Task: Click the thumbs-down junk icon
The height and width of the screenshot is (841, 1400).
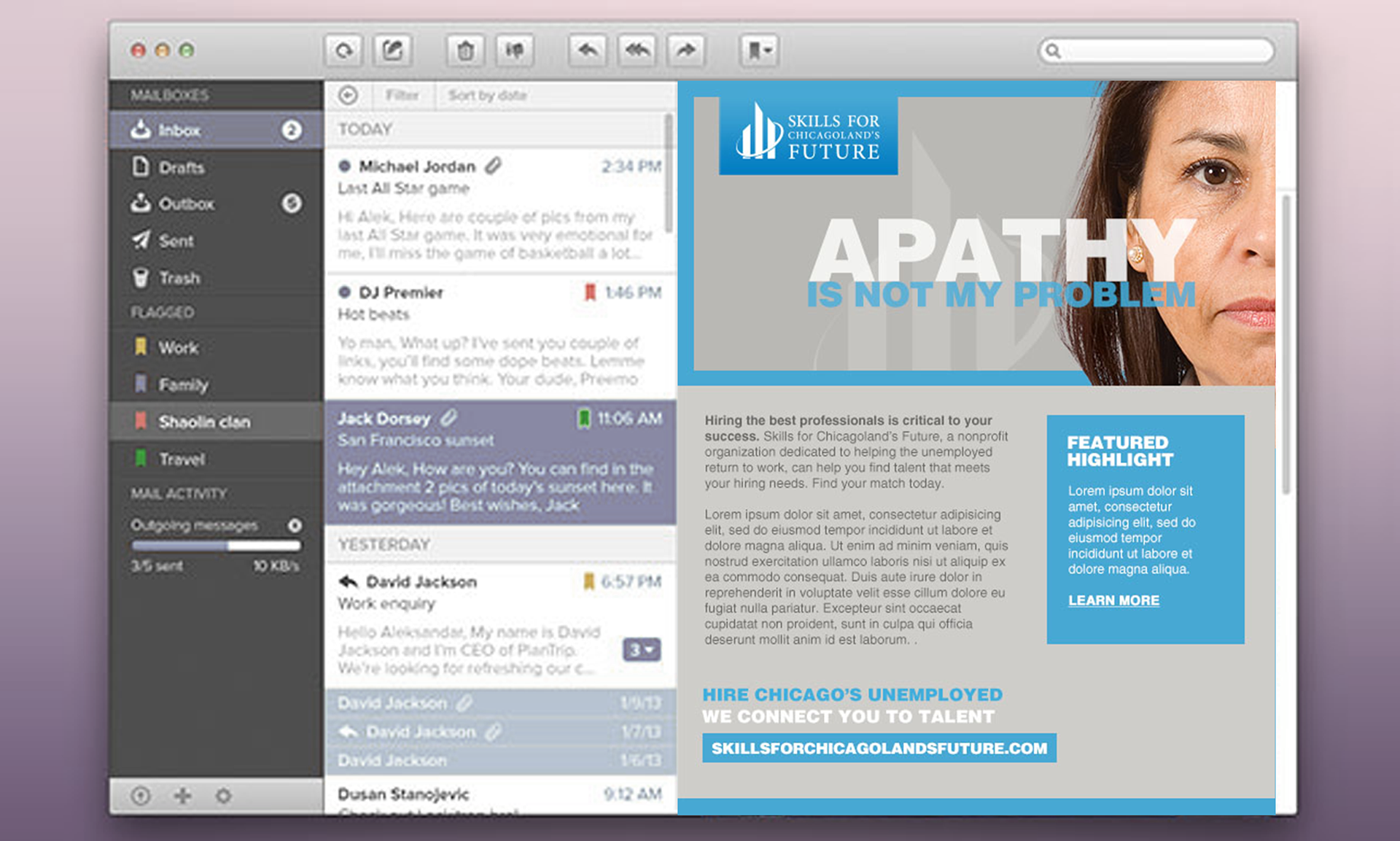Action: pos(515,50)
